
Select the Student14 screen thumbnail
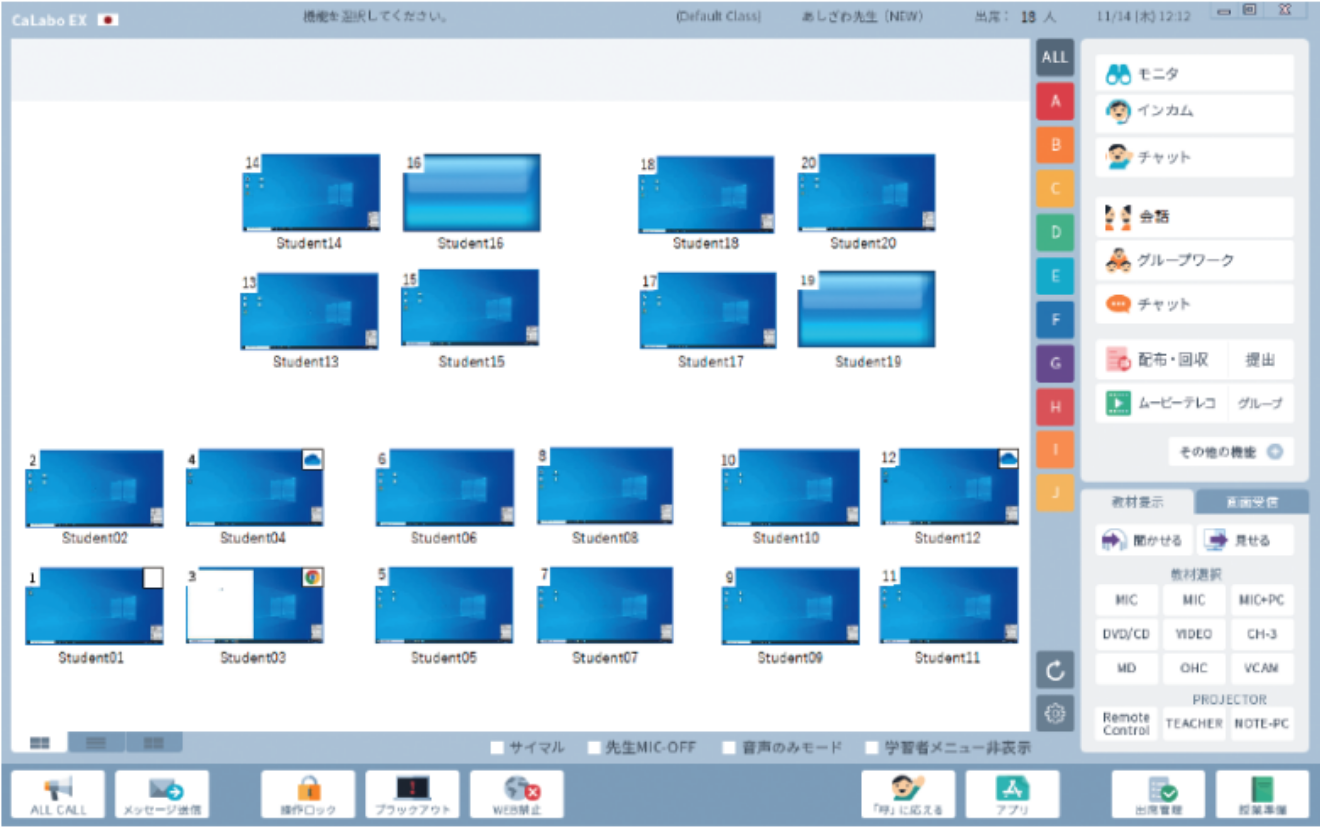311,193
